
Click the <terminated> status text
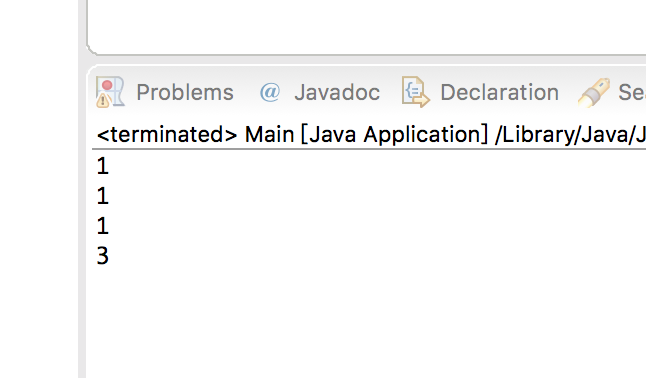pos(167,135)
